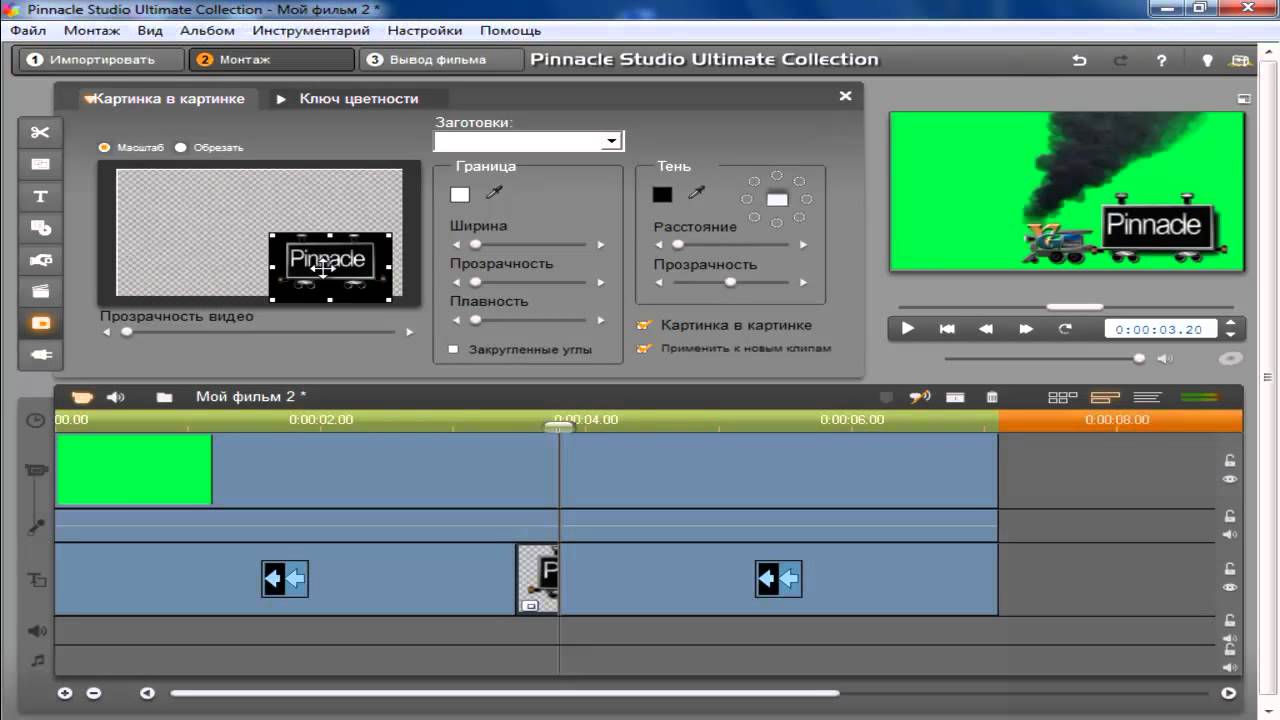Viewport: 1280px width, 720px height.
Task: Pick border color with the eyedropper
Action: click(494, 194)
